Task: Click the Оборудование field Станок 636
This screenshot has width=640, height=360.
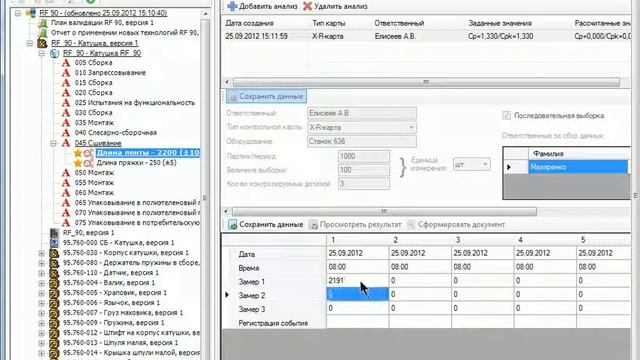Action: 362,141
